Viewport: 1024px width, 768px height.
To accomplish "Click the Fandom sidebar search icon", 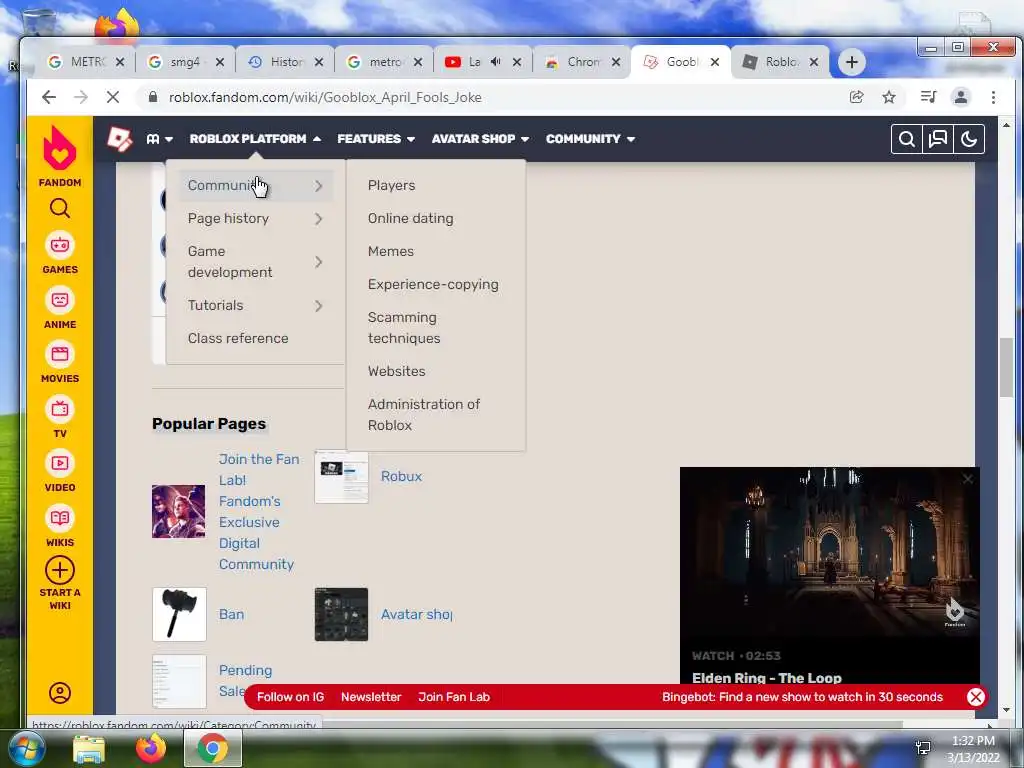I will pyautogui.click(x=59, y=208).
